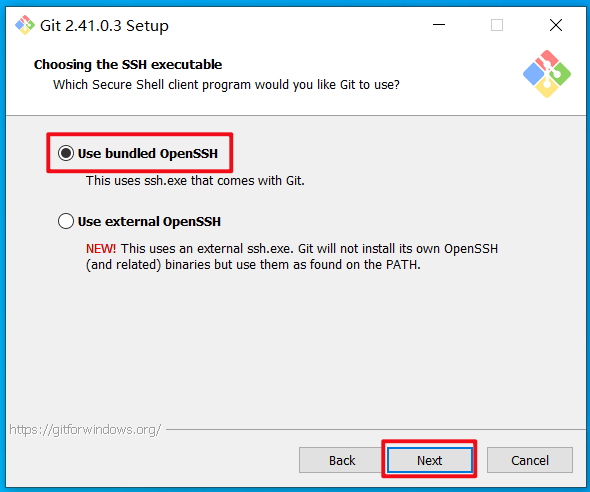Open the gitforwindows.org link
This screenshot has height=492, width=590.
pyautogui.click(x=85, y=430)
